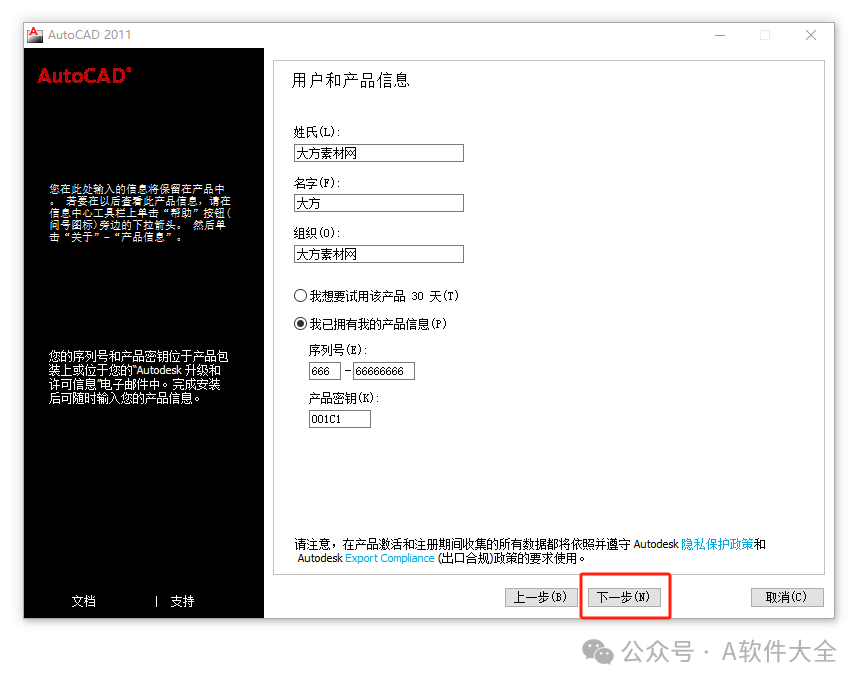Image resolution: width=864 pixels, height=686 pixels.
Task: Click the AutoCAD 2011 title bar icon
Action: tap(35, 35)
